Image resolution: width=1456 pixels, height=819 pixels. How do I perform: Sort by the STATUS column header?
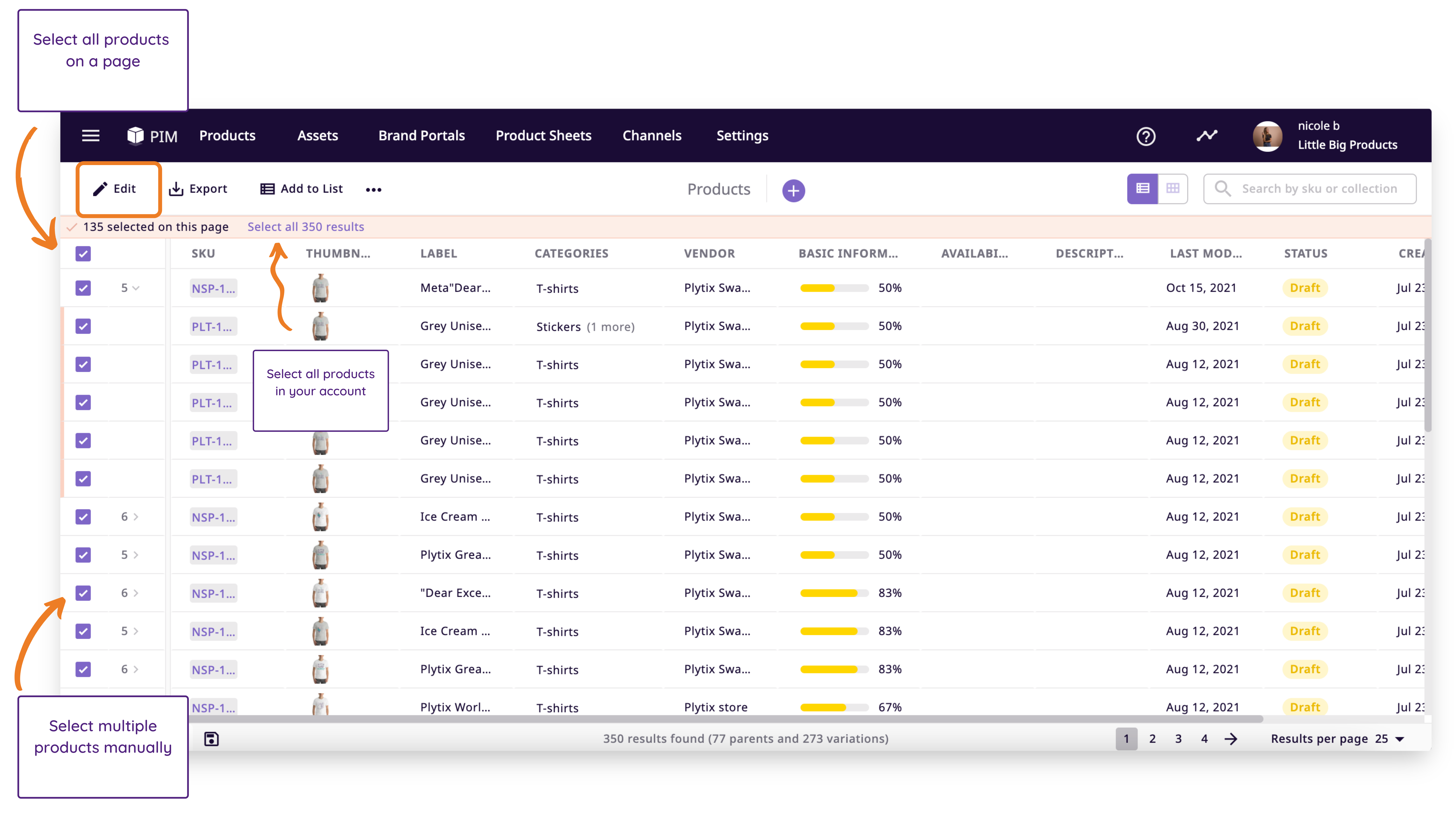tap(1306, 254)
